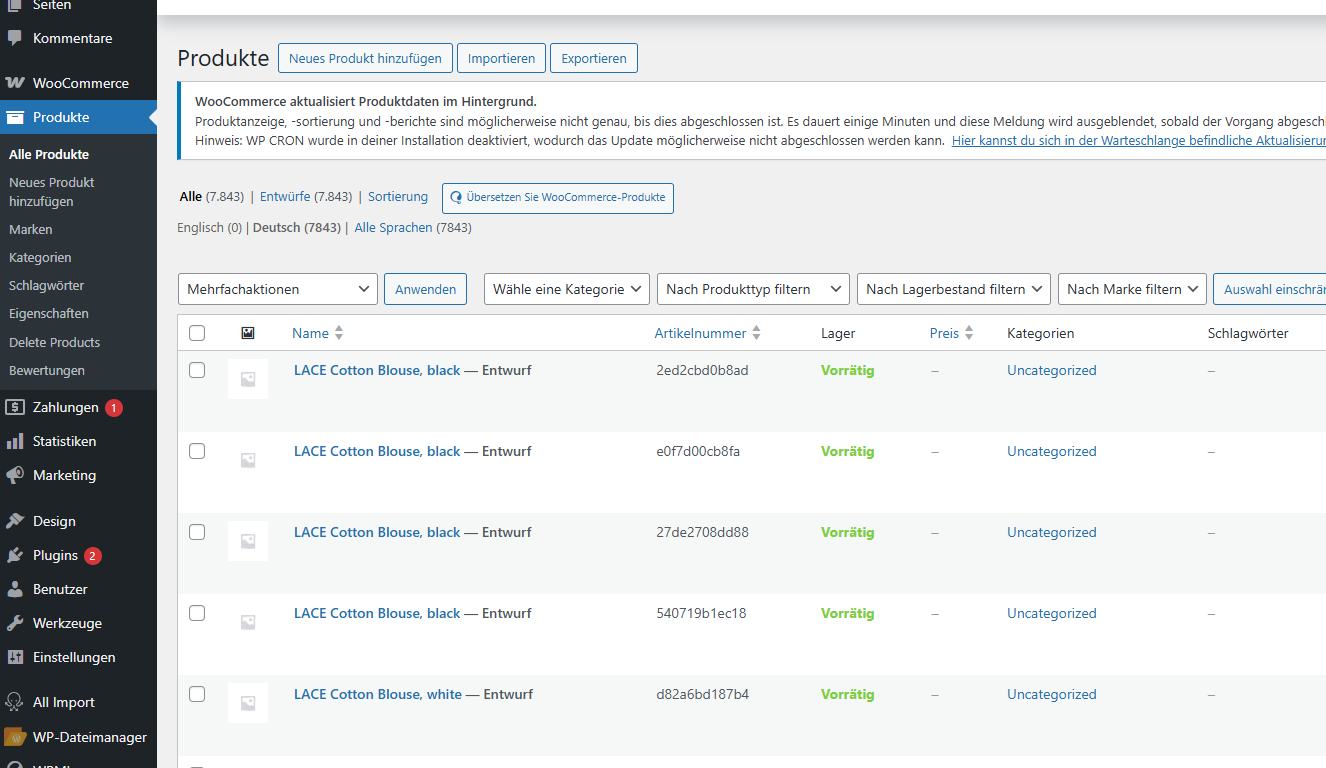Check the box for product 2ed2cbd0b8ad
The image size is (1326, 768).
(x=197, y=370)
